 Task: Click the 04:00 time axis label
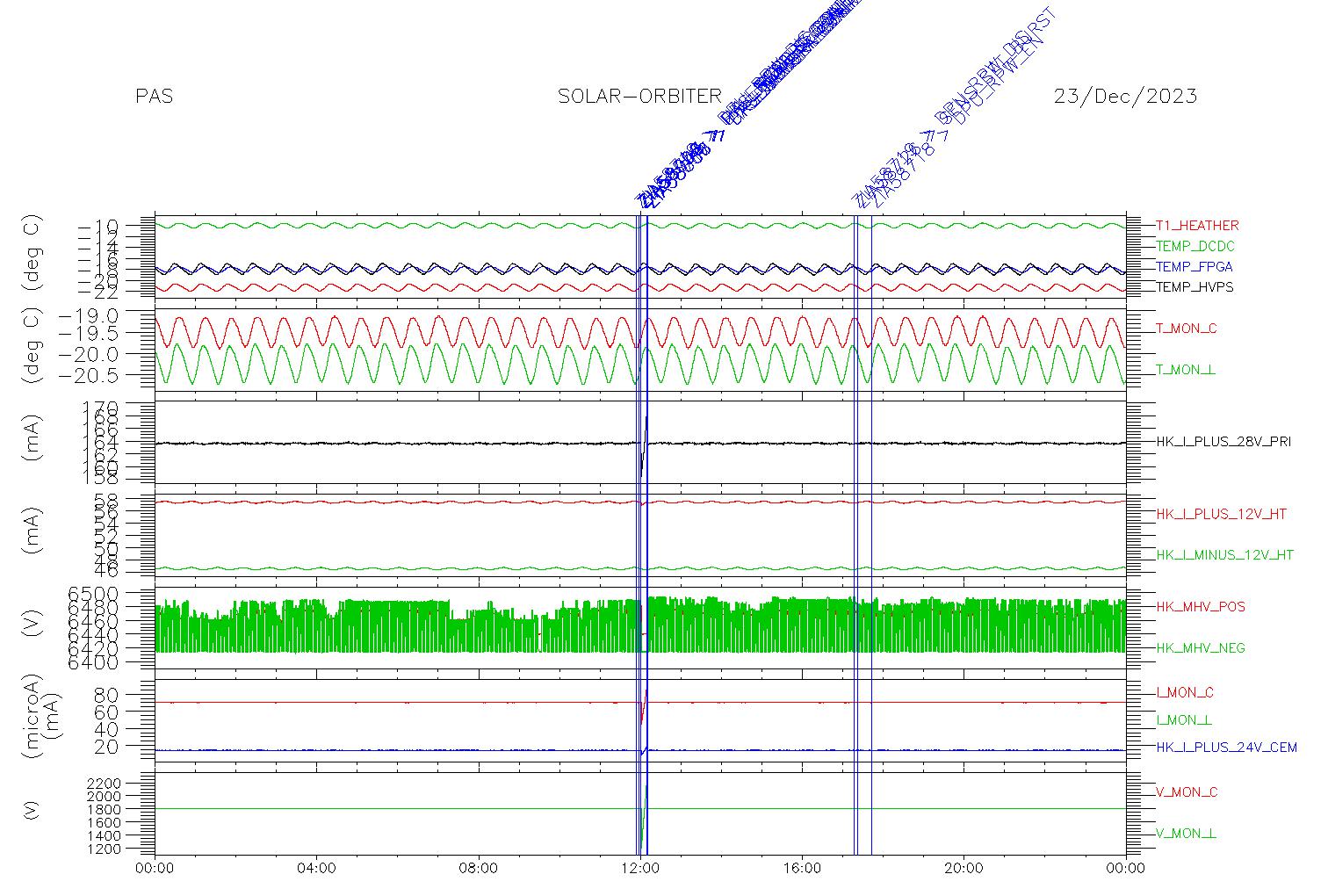tap(317, 869)
